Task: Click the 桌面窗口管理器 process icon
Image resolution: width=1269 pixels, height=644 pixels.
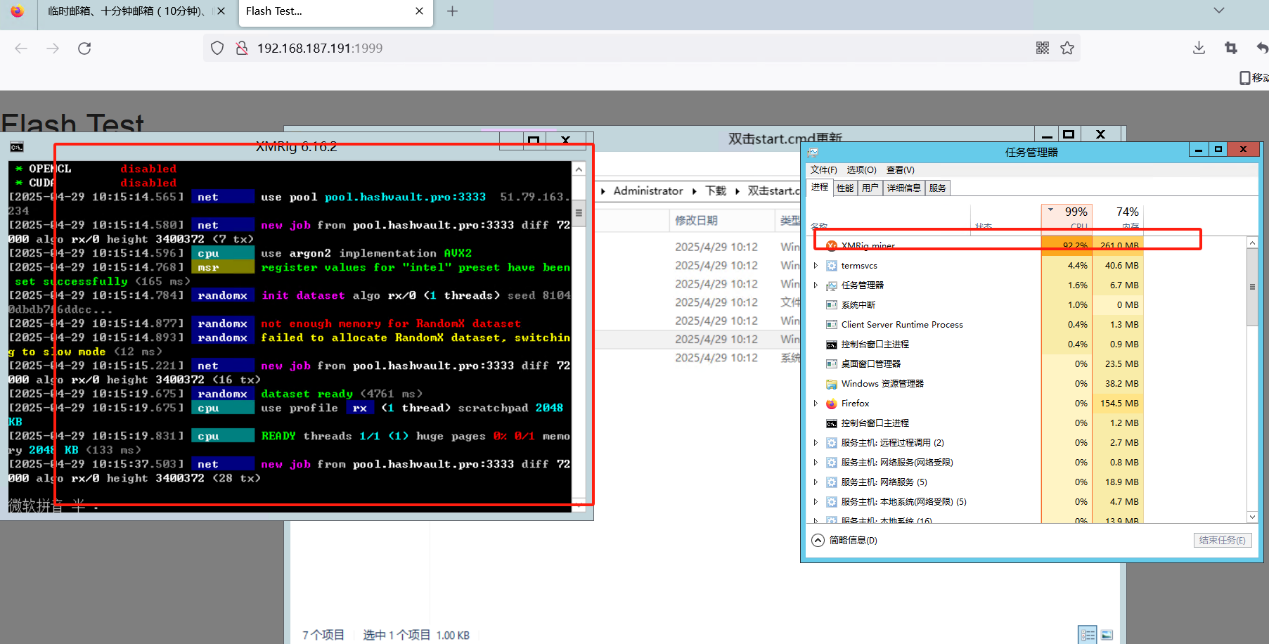Action: click(831, 364)
